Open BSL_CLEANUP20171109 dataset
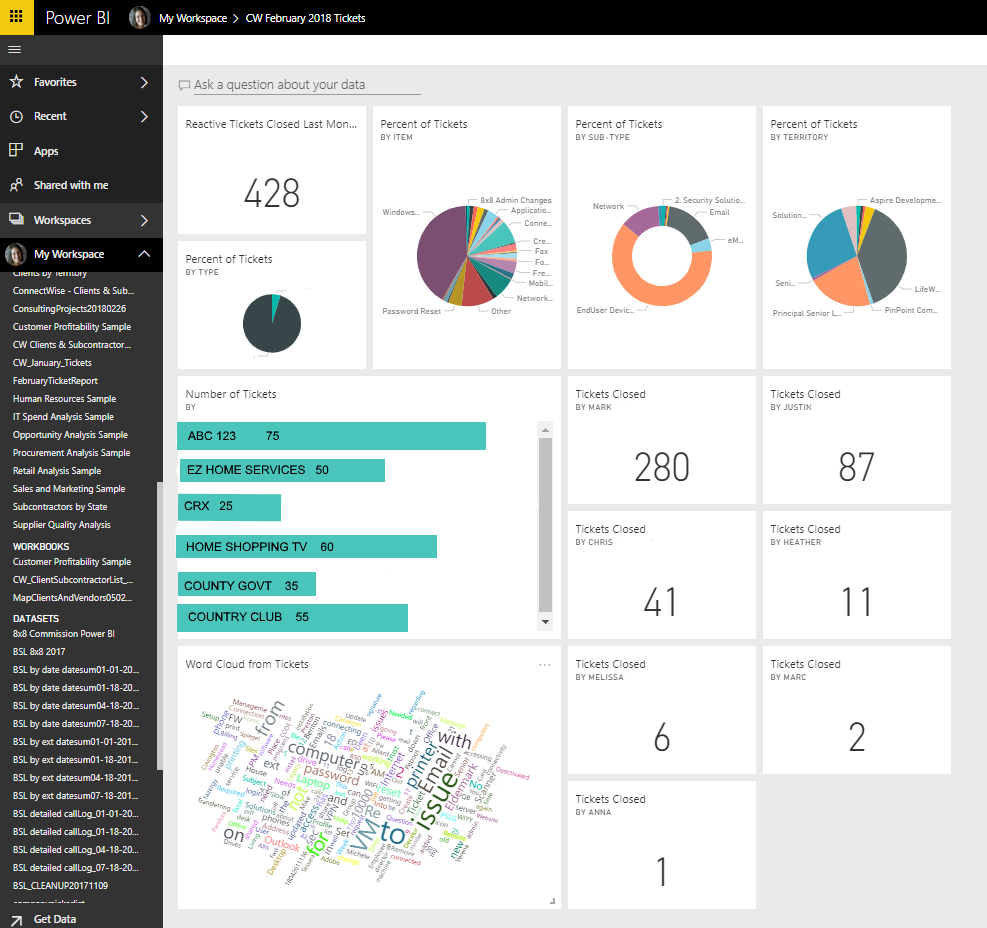 point(60,886)
